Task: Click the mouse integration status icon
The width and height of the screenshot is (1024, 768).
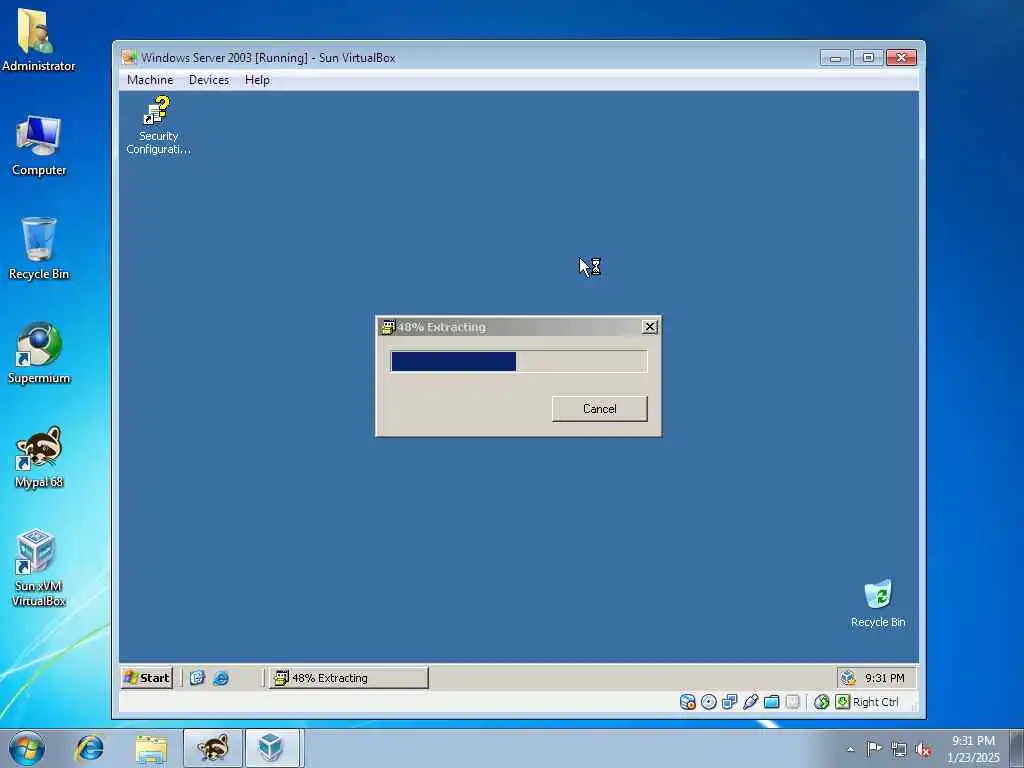Action: pyautogui.click(x=822, y=702)
